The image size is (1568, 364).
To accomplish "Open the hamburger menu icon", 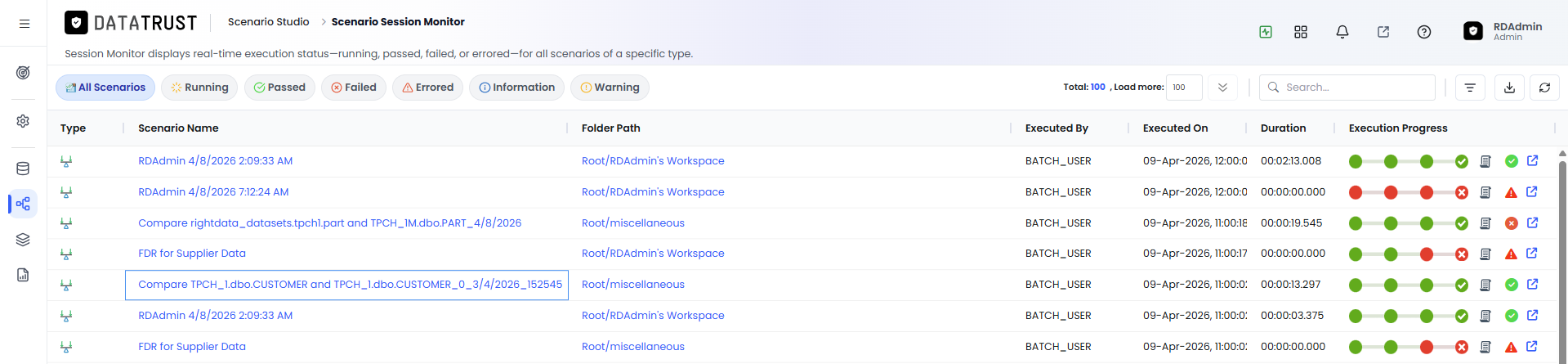I will (25, 24).
